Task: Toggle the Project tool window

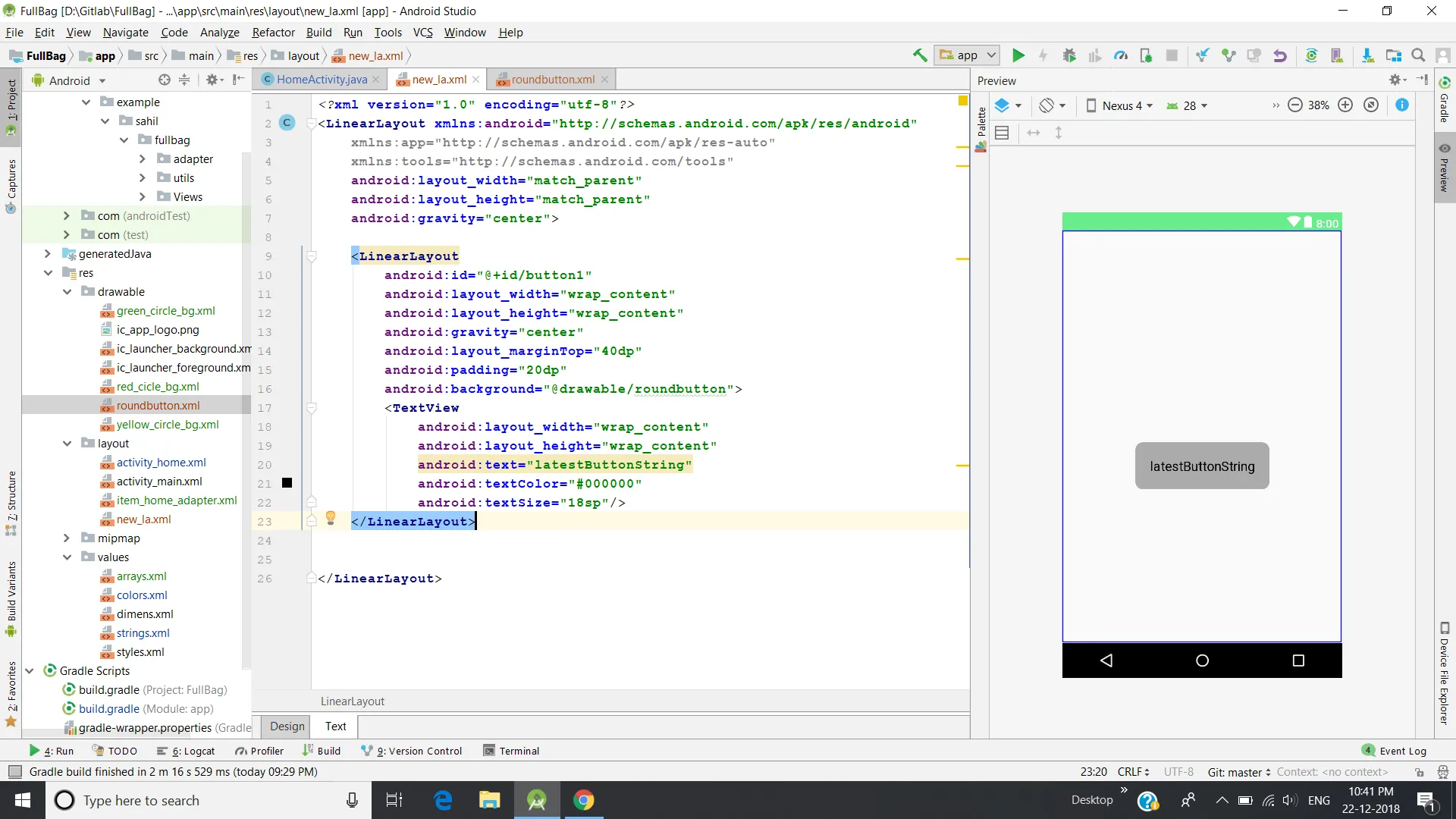Action: (x=11, y=101)
